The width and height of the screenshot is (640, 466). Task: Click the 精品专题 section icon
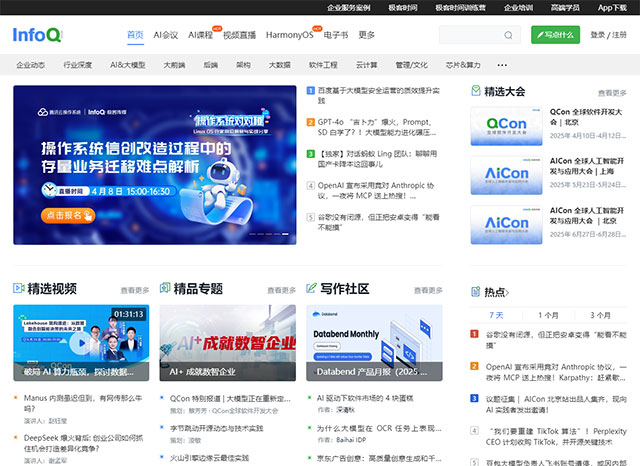pyautogui.click(x=165, y=289)
